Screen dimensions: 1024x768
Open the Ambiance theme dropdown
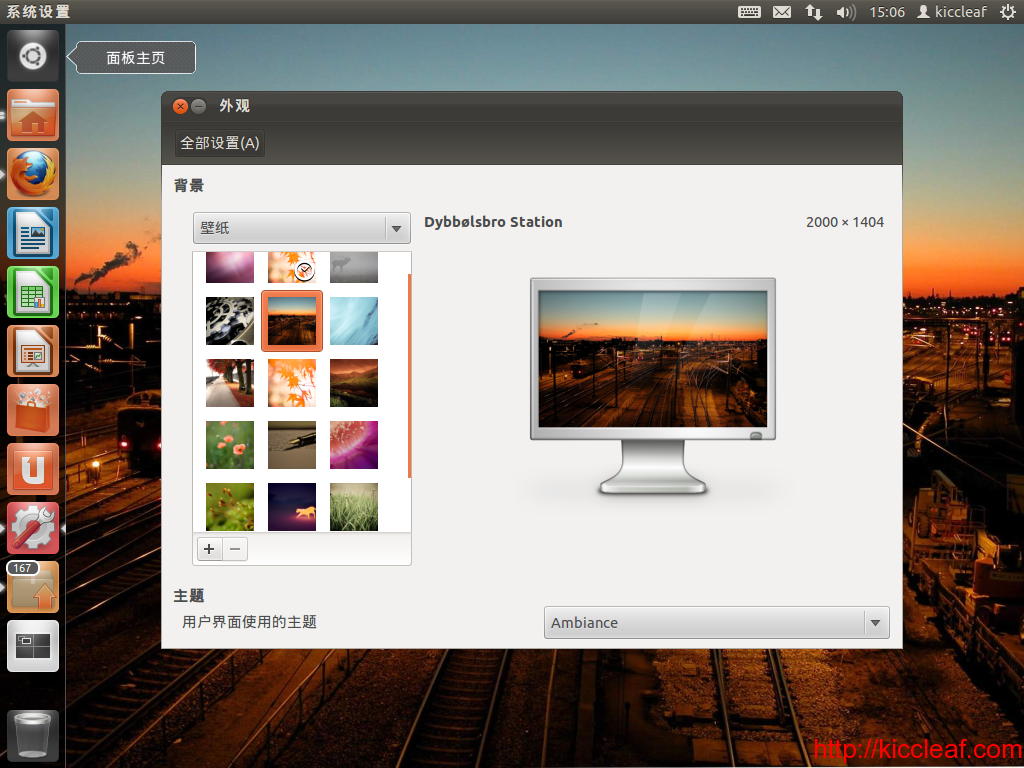click(x=716, y=622)
